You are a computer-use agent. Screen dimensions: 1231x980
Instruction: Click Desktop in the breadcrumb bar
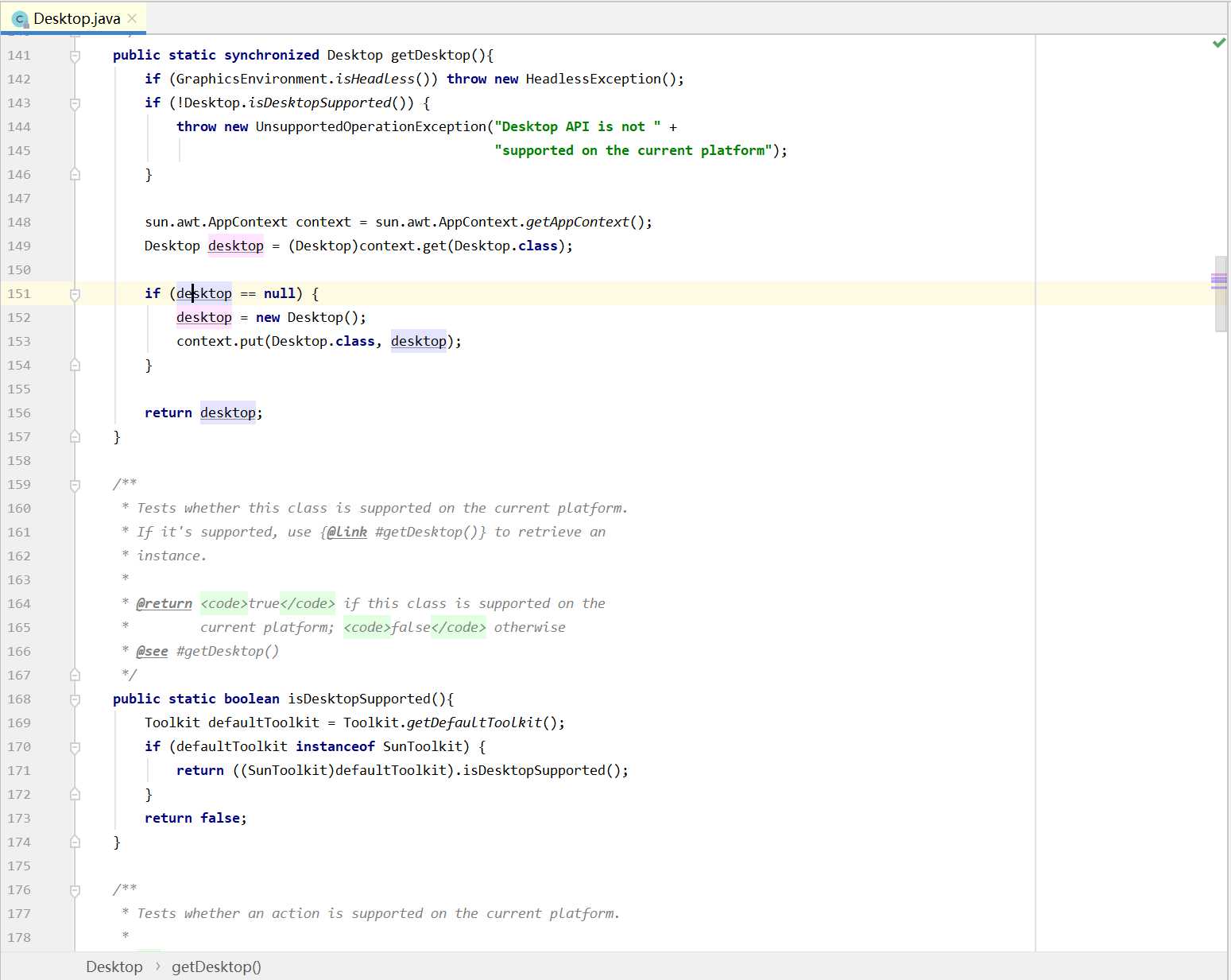pos(114,966)
